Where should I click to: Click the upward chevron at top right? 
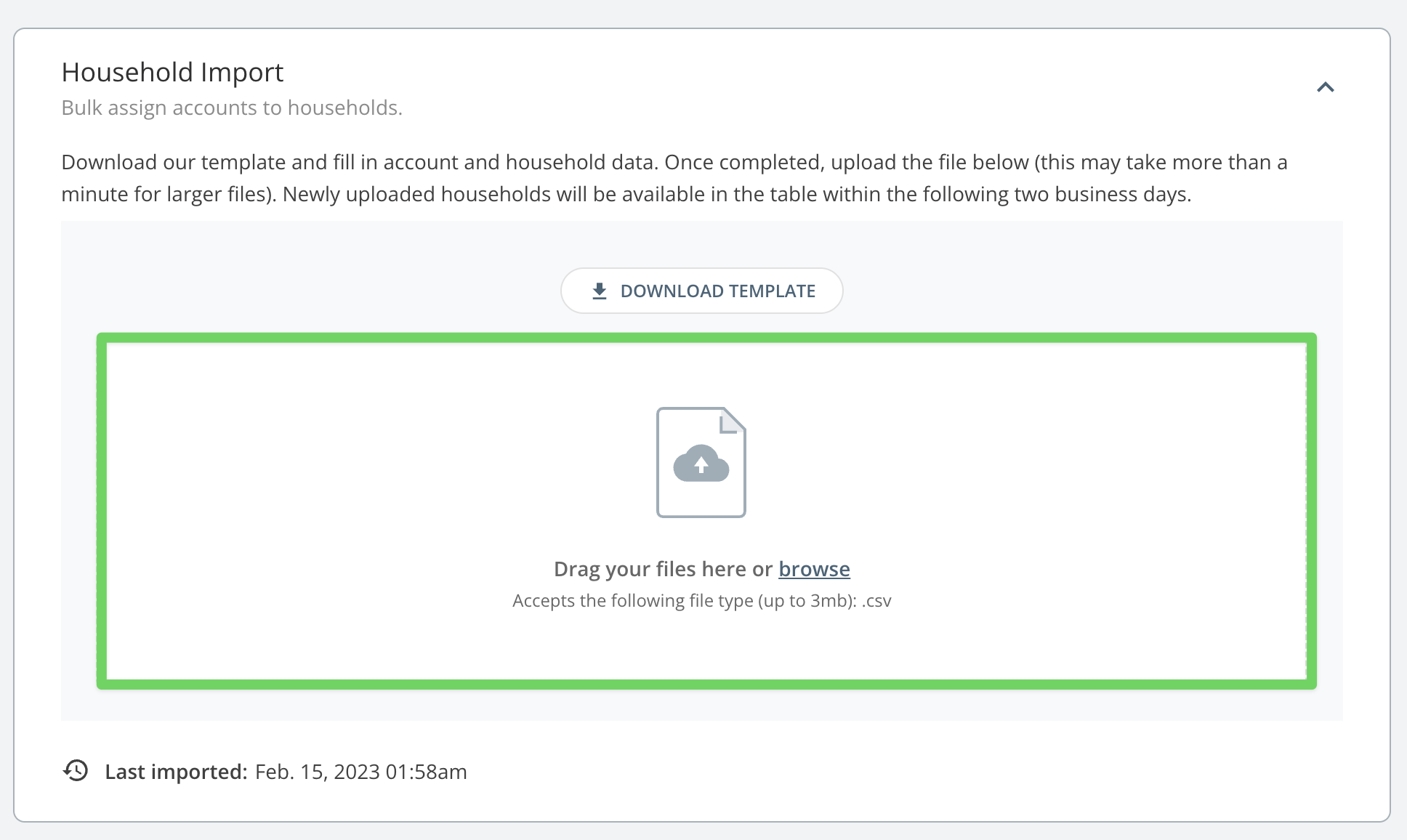coord(1326,86)
